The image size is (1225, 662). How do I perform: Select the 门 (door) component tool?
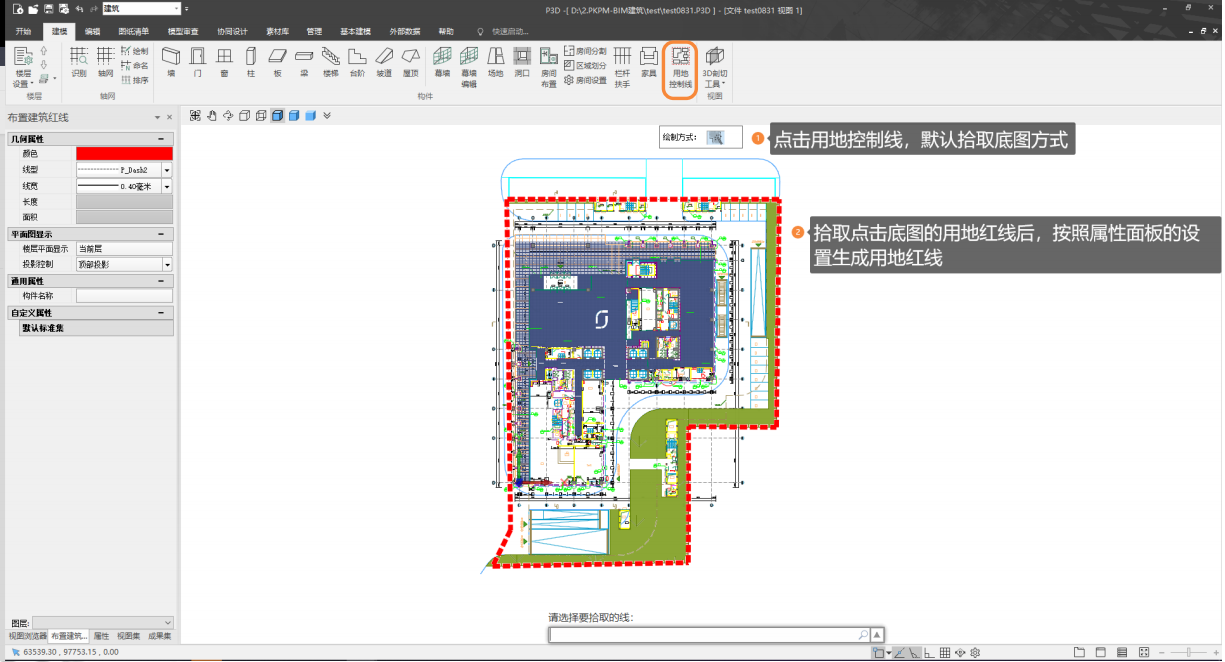point(198,62)
